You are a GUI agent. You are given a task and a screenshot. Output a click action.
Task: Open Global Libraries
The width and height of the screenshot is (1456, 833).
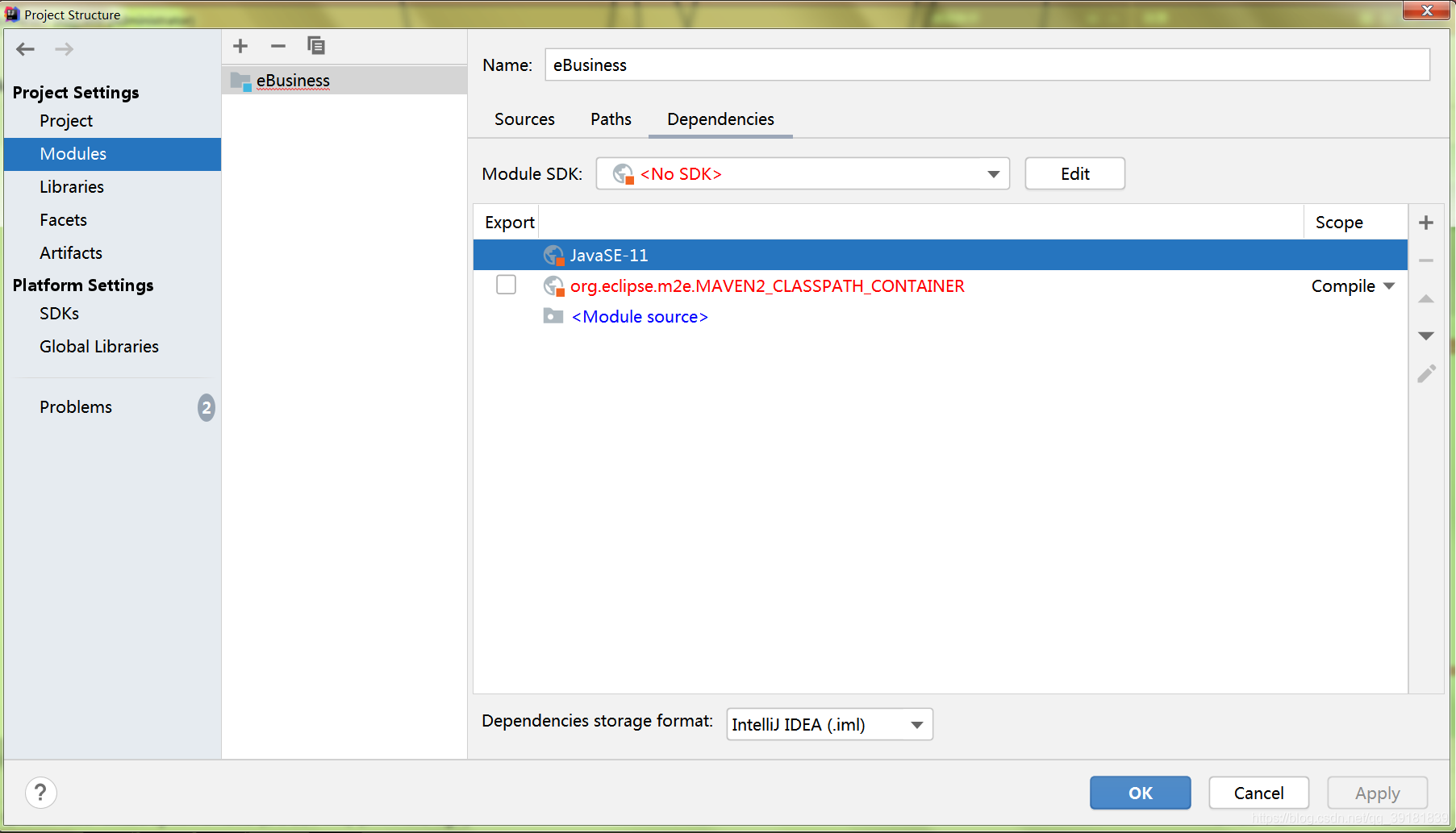tap(99, 347)
